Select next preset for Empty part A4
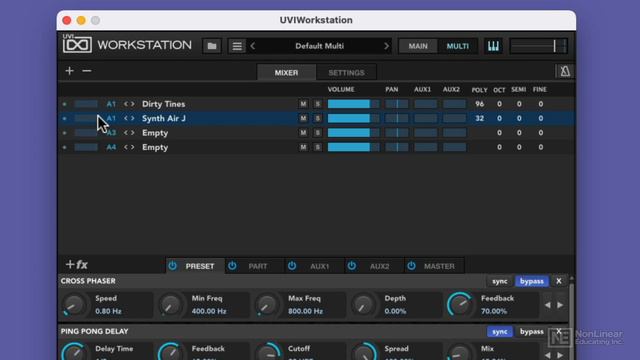640x360 pixels. coord(132,147)
